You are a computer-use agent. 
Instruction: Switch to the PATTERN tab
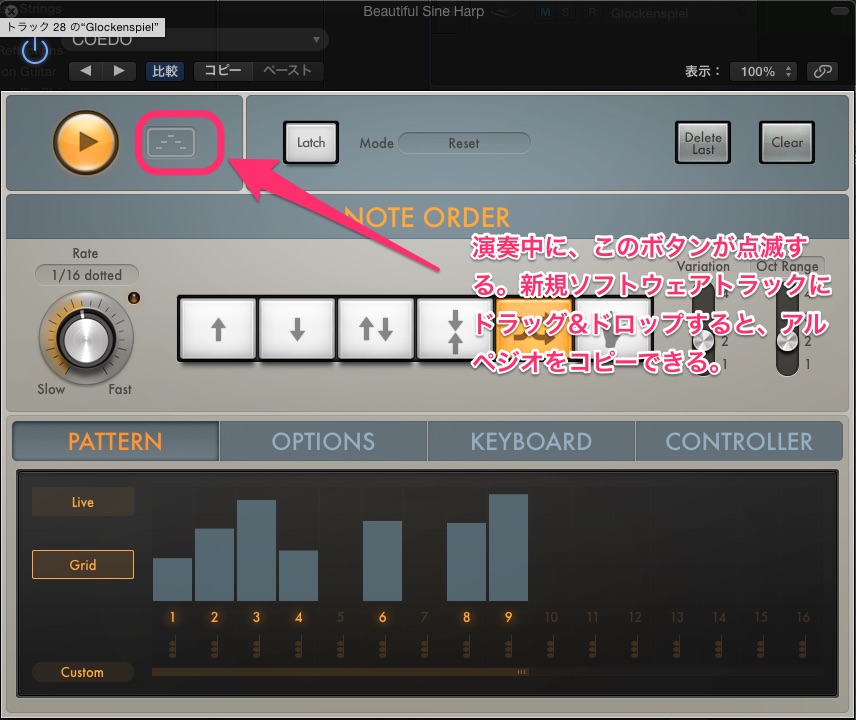(x=115, y=441)
